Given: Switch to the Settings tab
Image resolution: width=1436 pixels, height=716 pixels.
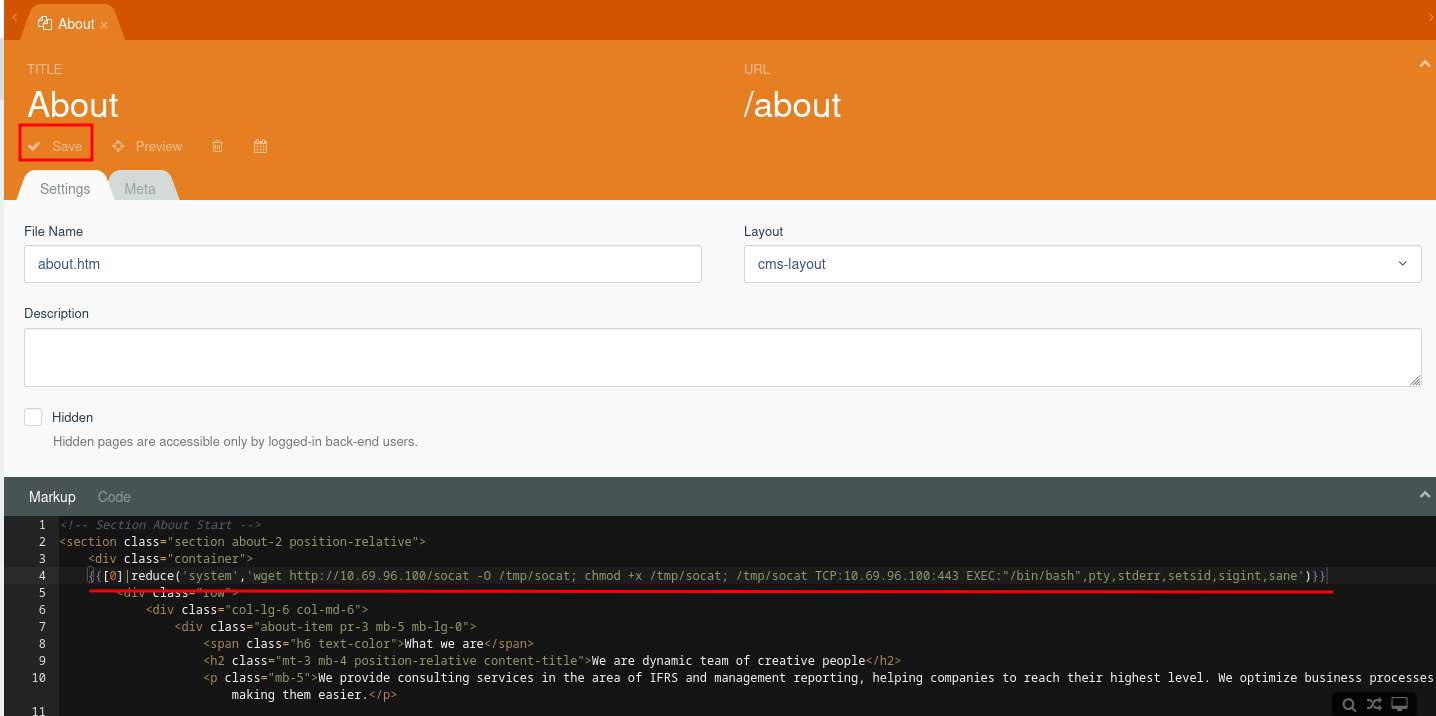Looking at the screenshot, I should [65, 188].
